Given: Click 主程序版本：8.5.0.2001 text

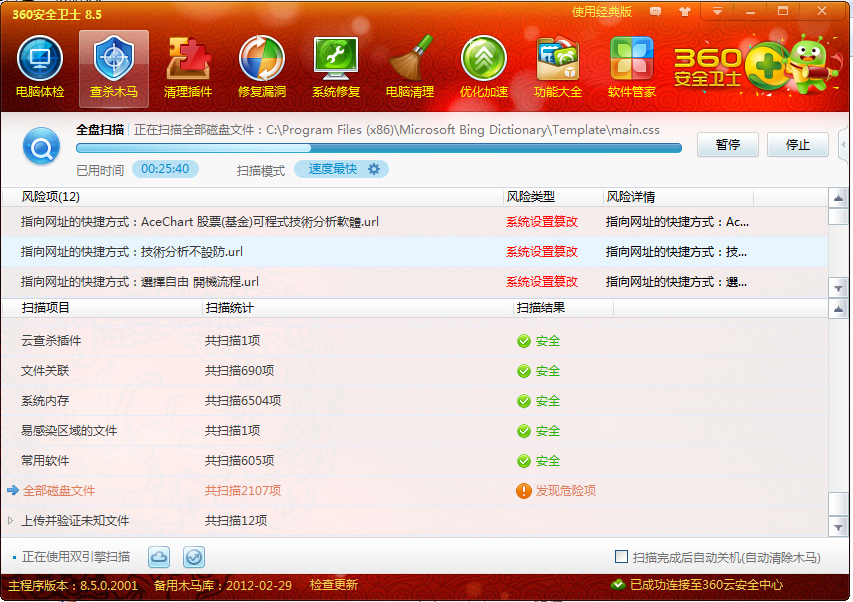Looking at the screenshot, I should (x=73, y=585).
